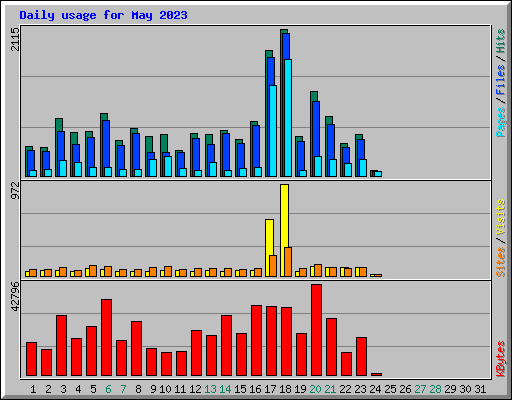The image size is (512, 400).
Task: Click green day 28 axis label
Action: coord(435,389)
